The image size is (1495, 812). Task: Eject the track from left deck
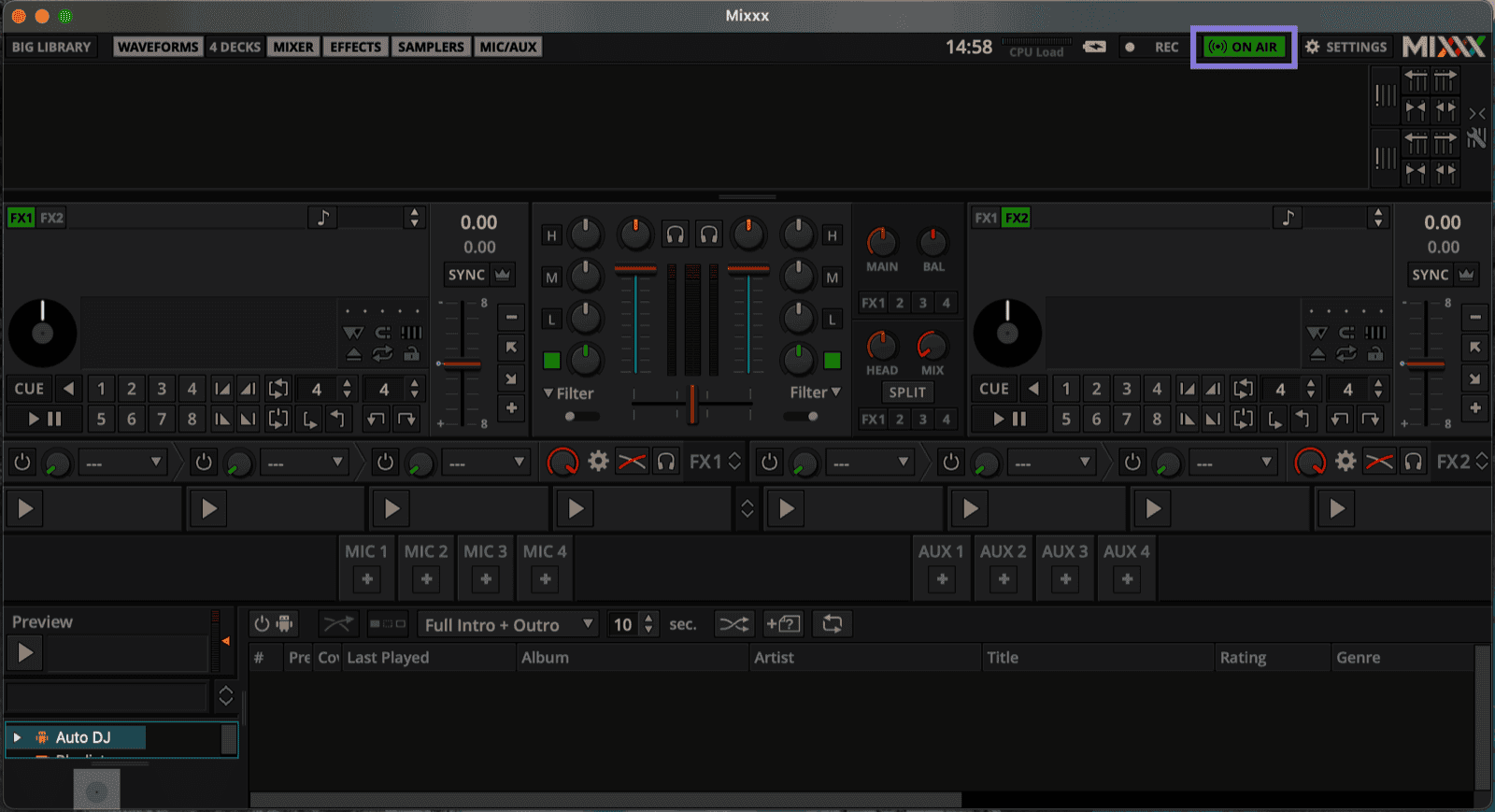[353, 354]
